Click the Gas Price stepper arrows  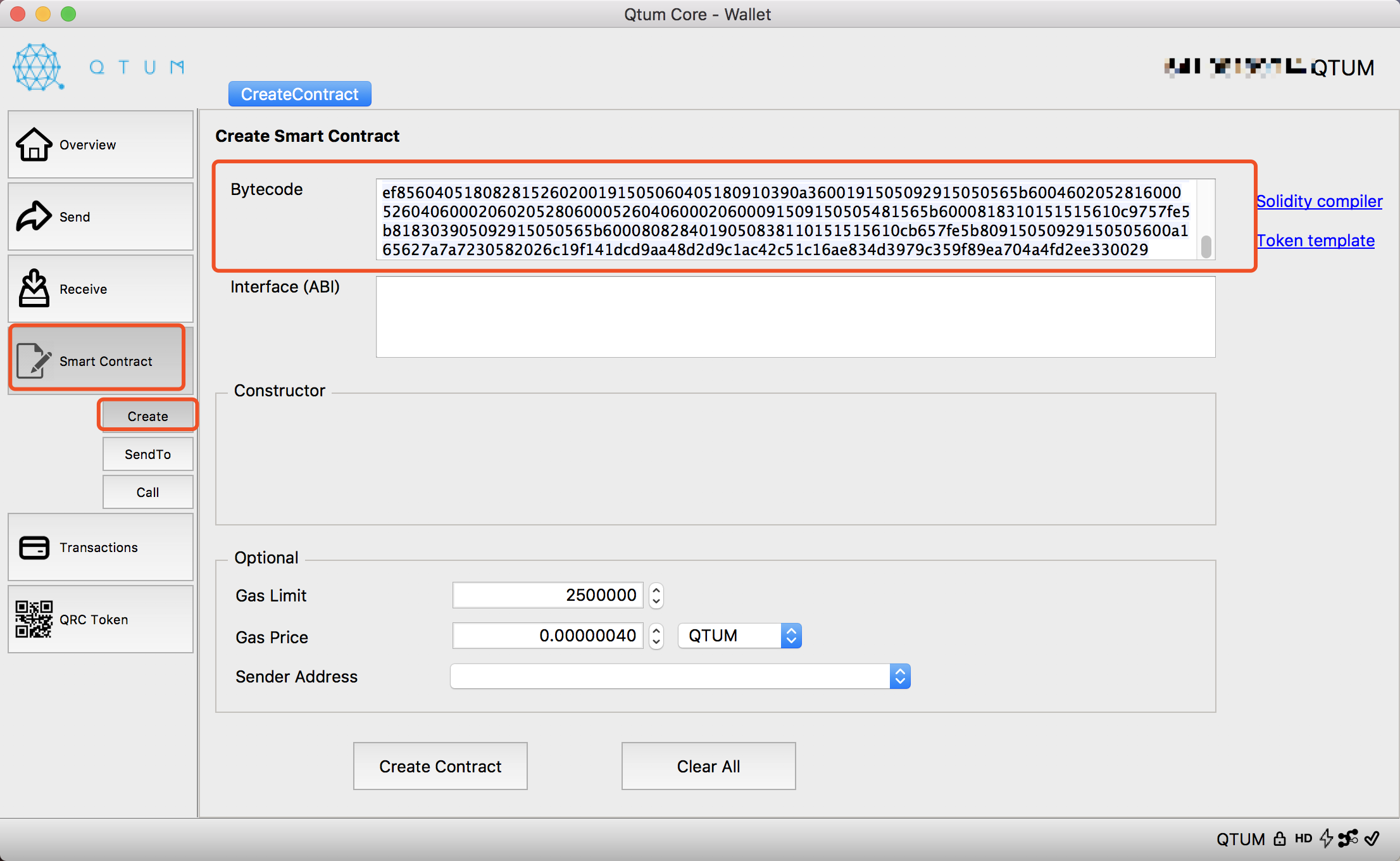click(x=656, y=636)
